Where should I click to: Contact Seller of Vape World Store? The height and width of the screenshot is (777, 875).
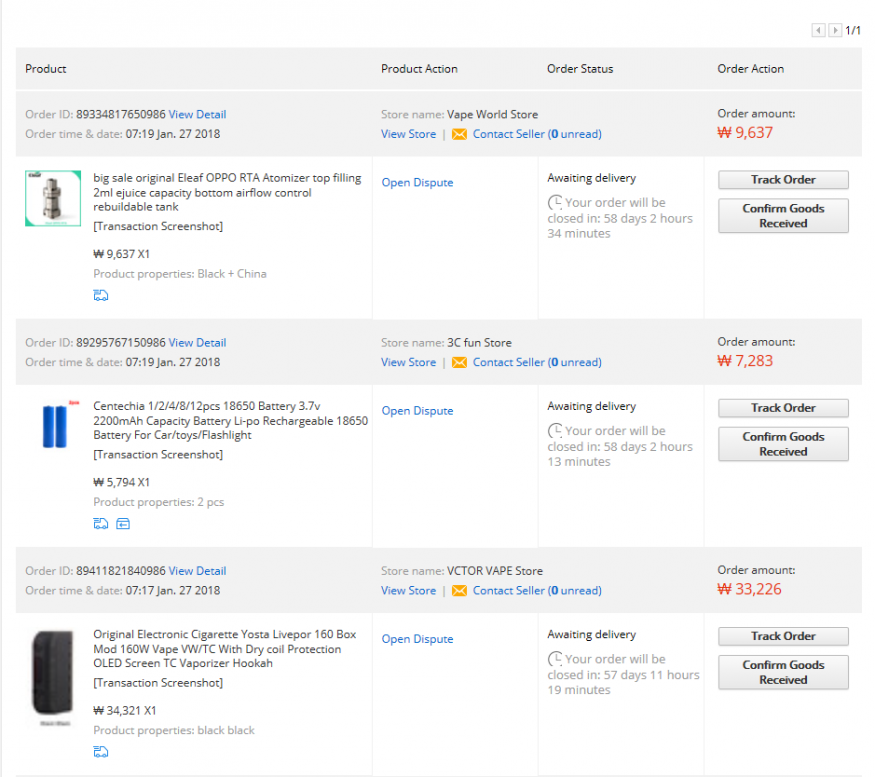tap(537, 134)
